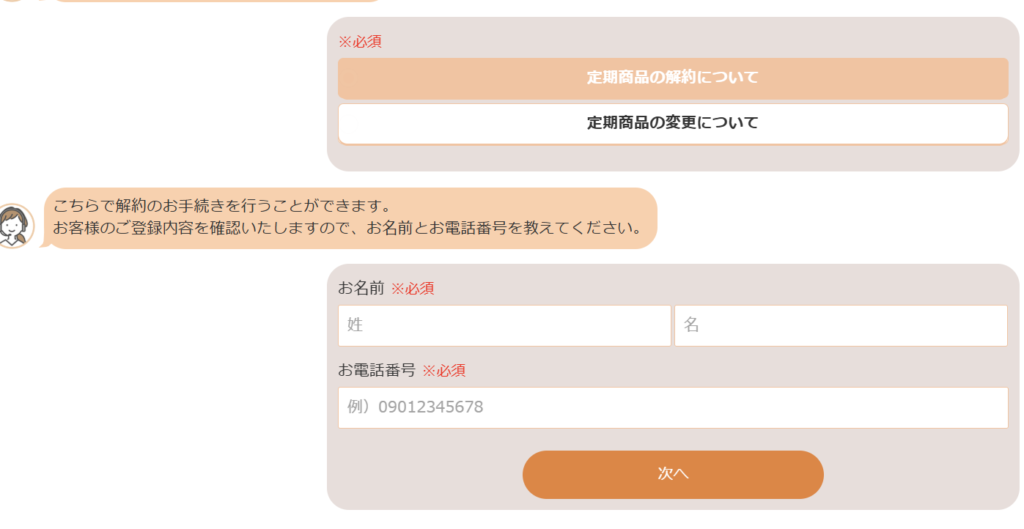Viewport: 1024px width, 529px height.
Task: Choose 定期商品の変更について option
Action: click(x=673, y=123)
